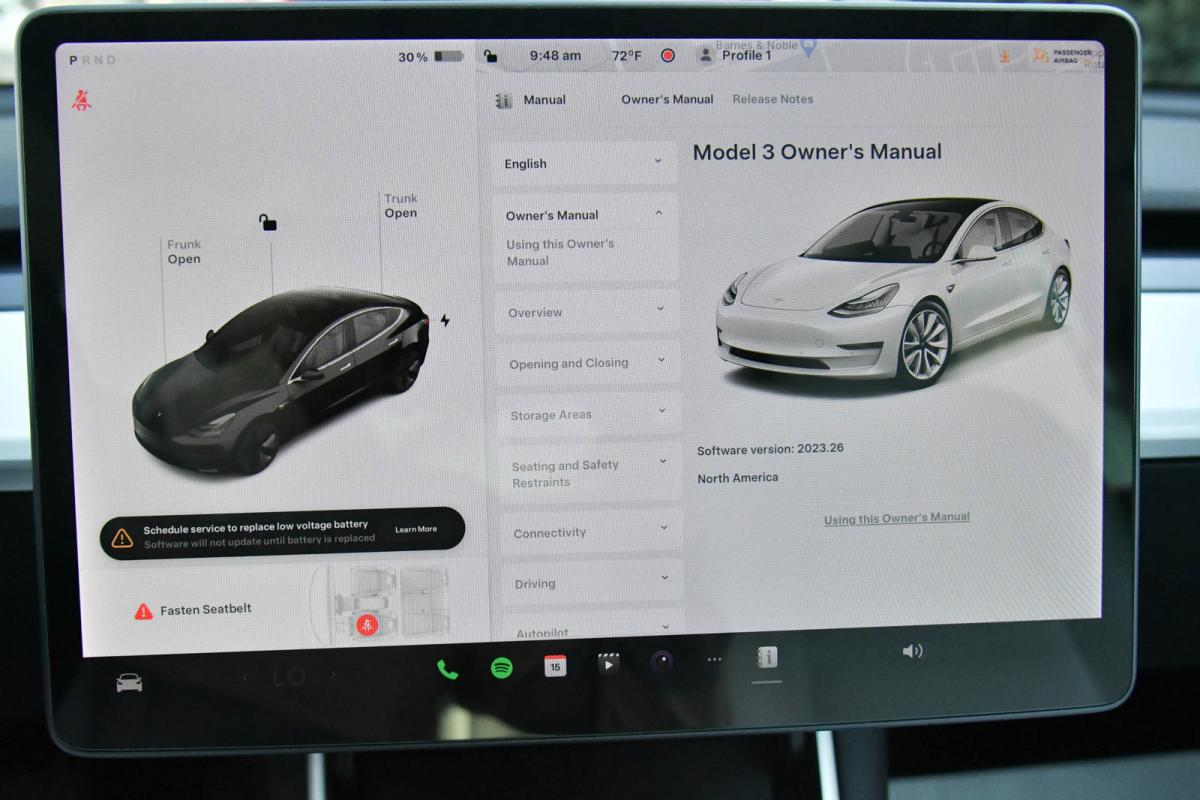Expand the Overview section

tap(585, 312)
